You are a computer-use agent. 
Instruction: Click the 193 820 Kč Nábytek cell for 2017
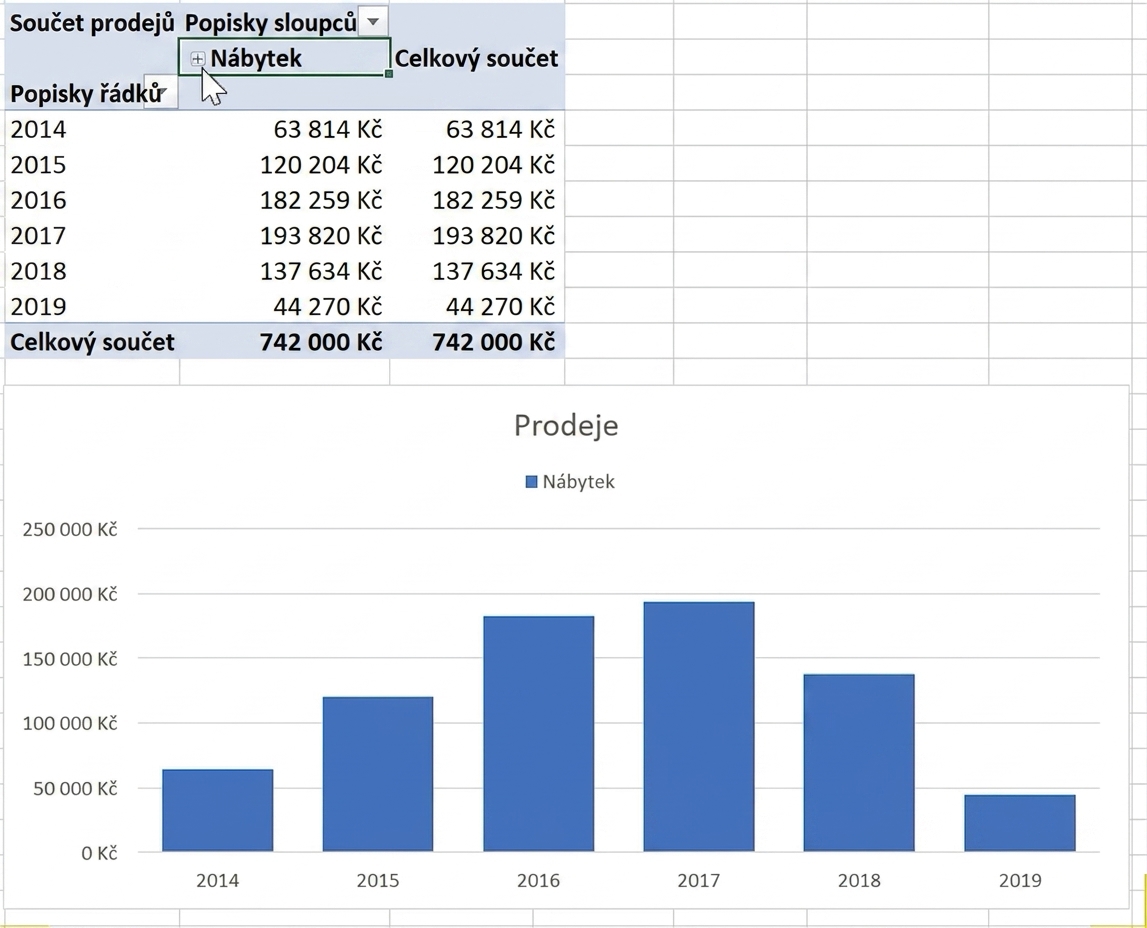point(285,235)
